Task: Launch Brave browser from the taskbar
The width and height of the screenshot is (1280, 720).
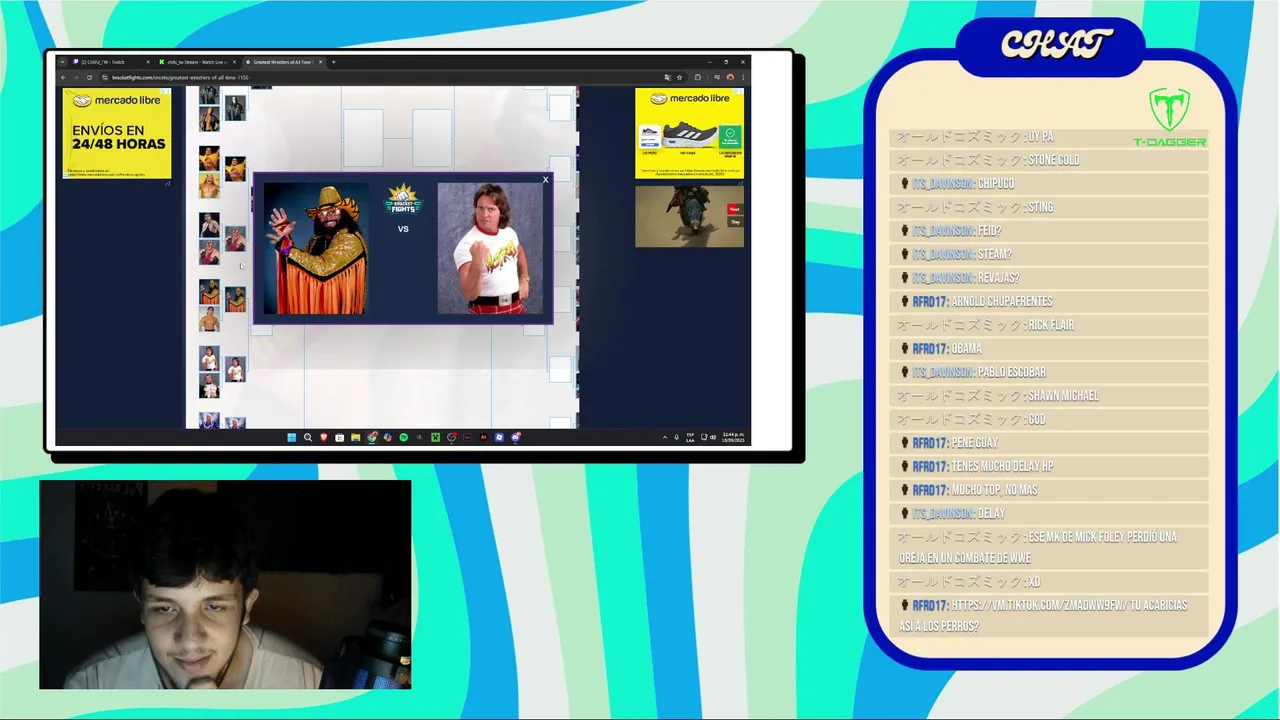Action: tap(324, 437)
